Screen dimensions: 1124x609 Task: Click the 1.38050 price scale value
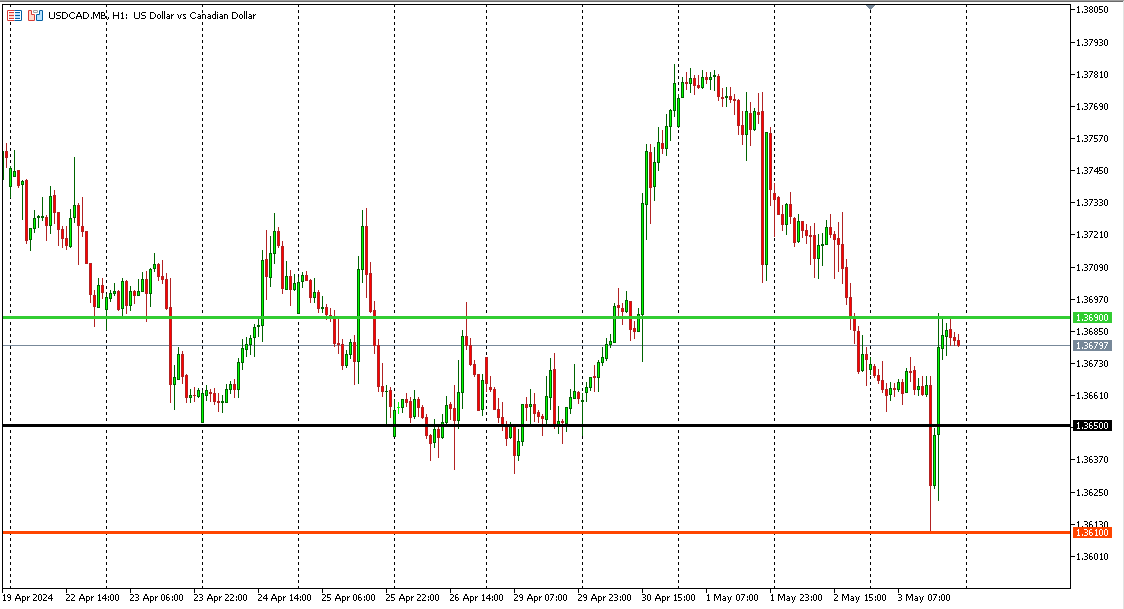(1092, 10)
